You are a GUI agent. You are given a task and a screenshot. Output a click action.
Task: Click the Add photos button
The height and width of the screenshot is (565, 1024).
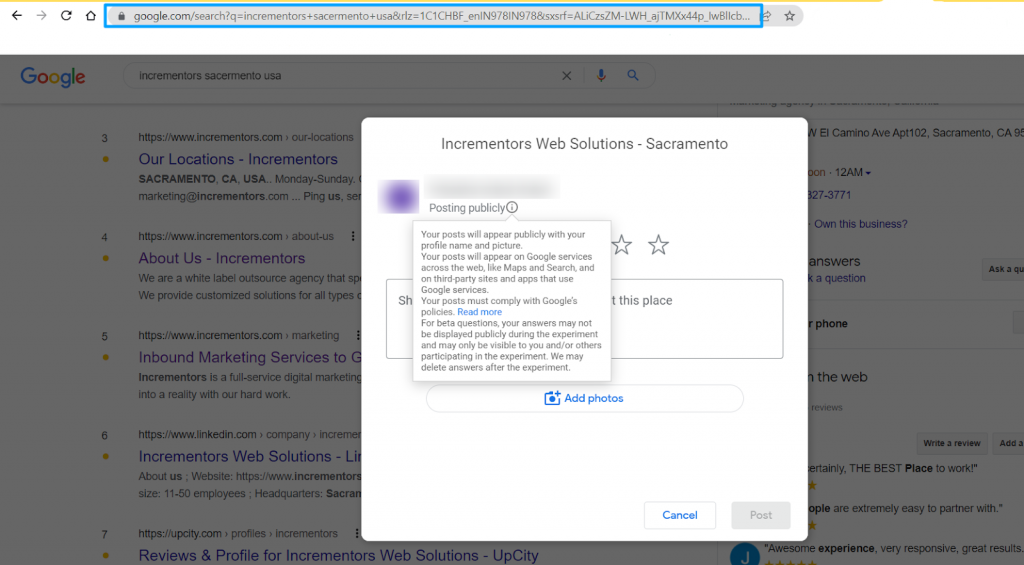(x=584, y=398)
